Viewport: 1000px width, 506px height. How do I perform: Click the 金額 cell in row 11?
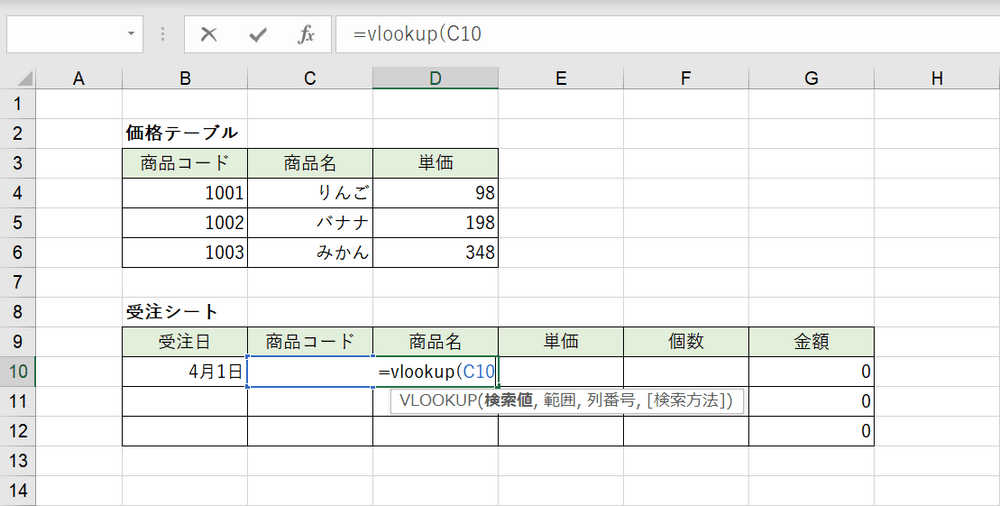[811, 401]
